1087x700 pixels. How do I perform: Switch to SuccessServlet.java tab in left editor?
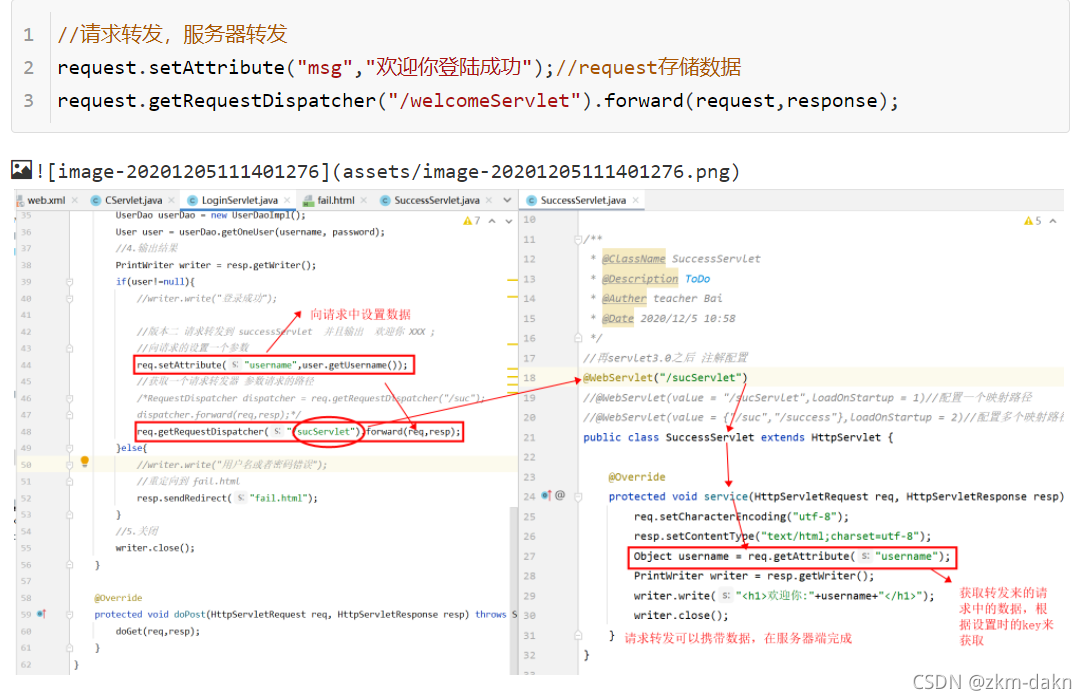(x=437, y=200)
